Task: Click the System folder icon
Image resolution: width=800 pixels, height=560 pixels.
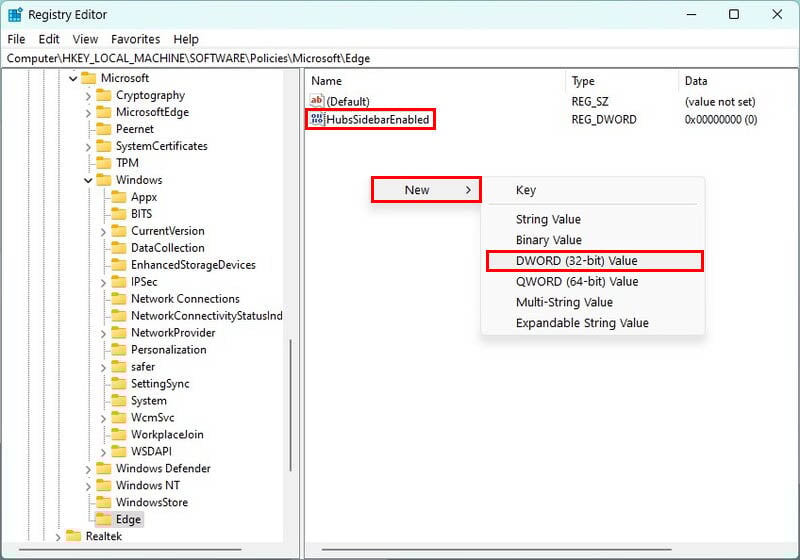Action: (x=119, y=400)
